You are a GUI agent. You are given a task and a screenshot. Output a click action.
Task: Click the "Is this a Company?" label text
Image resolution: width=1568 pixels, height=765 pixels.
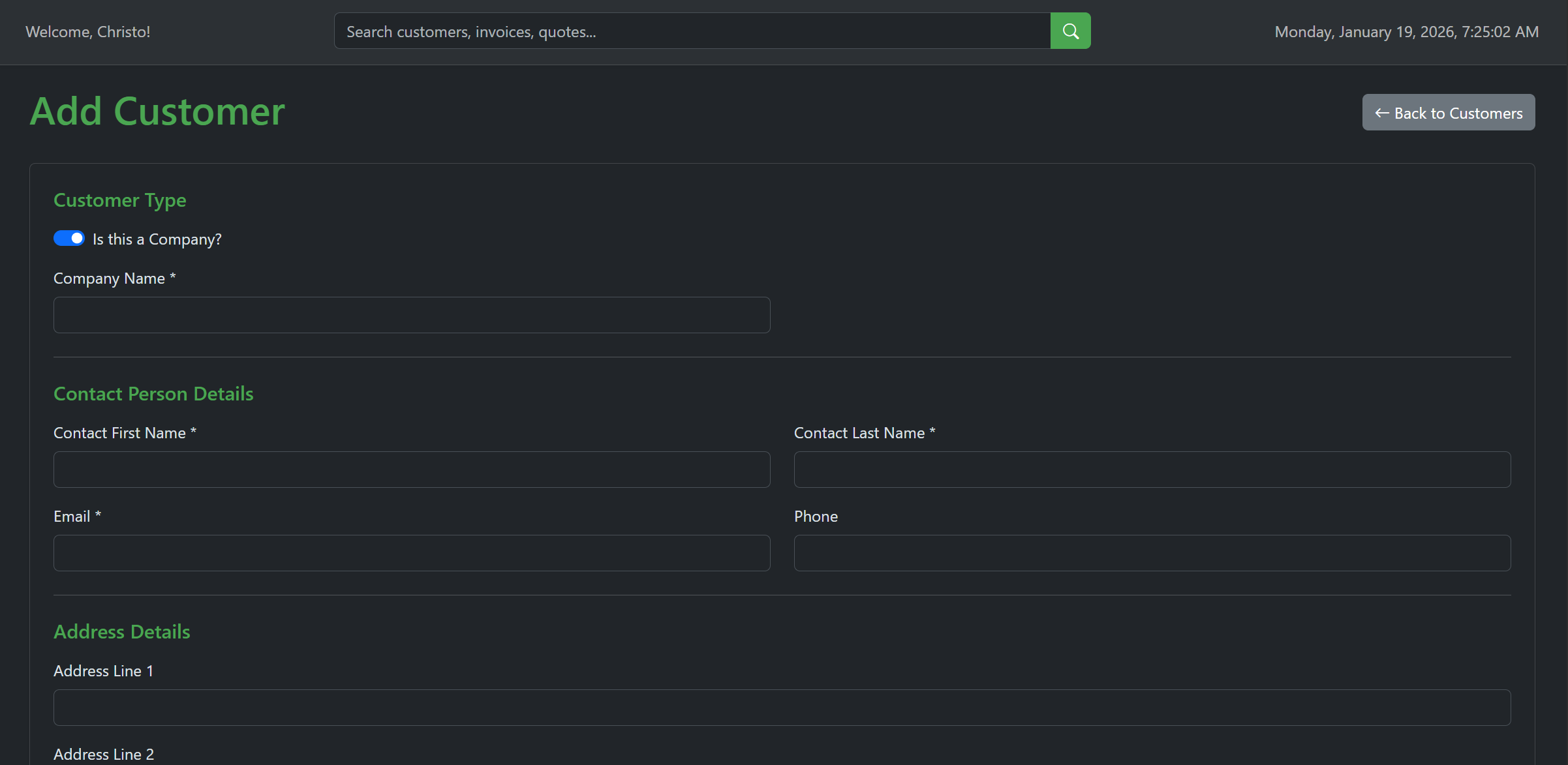pyautogui.click(x=157, y=239)
